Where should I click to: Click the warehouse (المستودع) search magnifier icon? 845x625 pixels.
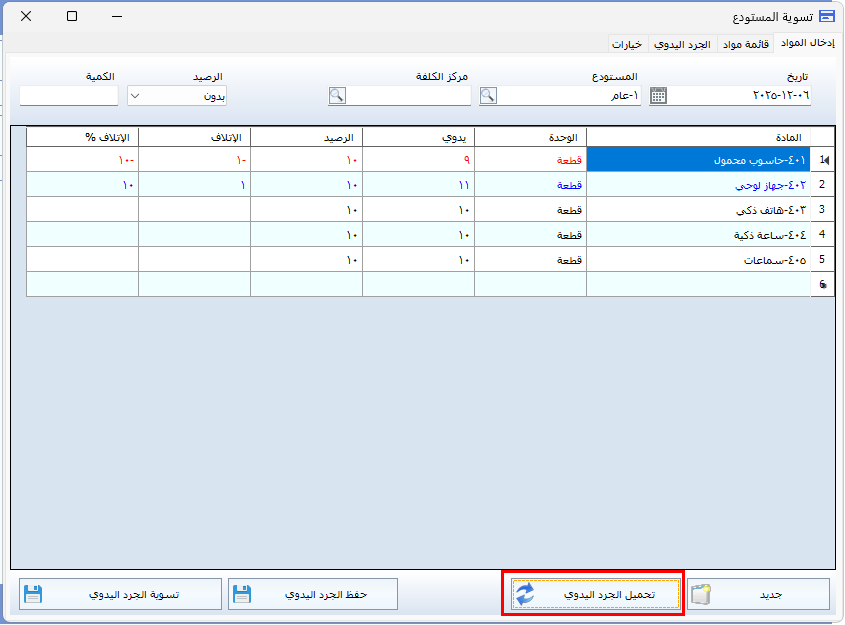(488, 96)
